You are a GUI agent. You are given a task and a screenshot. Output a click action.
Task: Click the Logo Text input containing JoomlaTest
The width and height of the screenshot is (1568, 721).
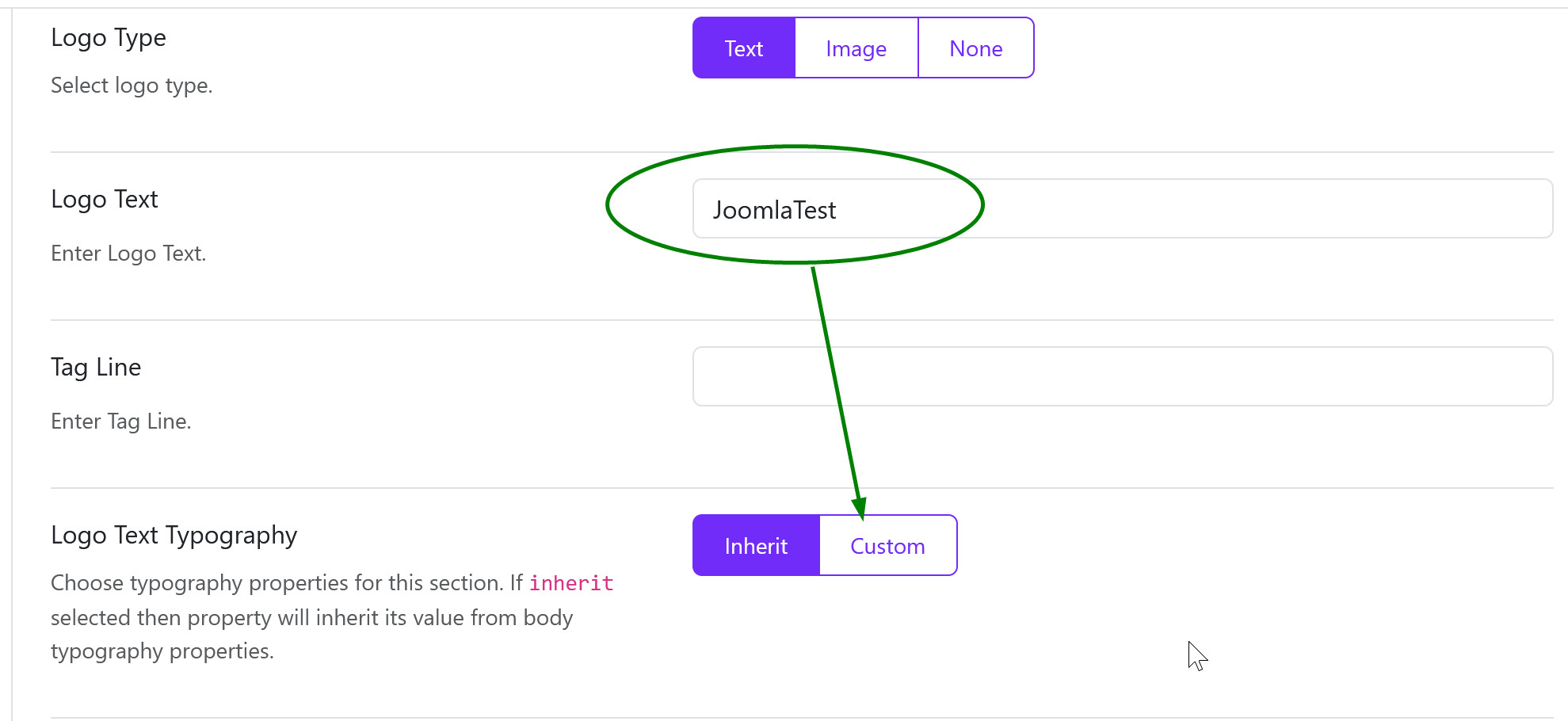[x=1030, y=208]
